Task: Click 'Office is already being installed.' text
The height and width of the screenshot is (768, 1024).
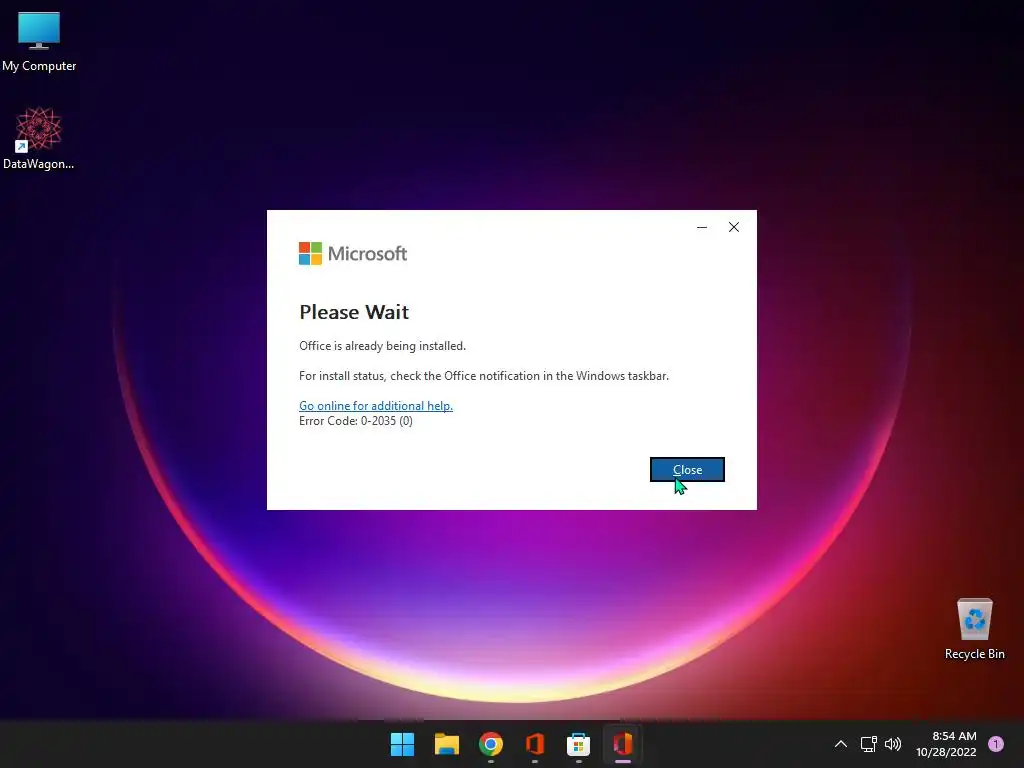Action: pos(382,346)
